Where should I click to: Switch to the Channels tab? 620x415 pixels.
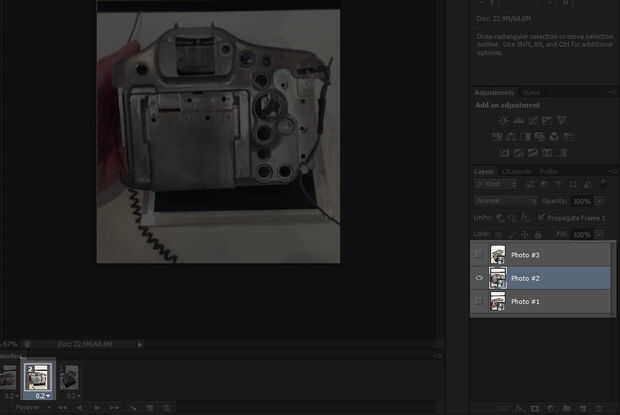click(517, 172)
